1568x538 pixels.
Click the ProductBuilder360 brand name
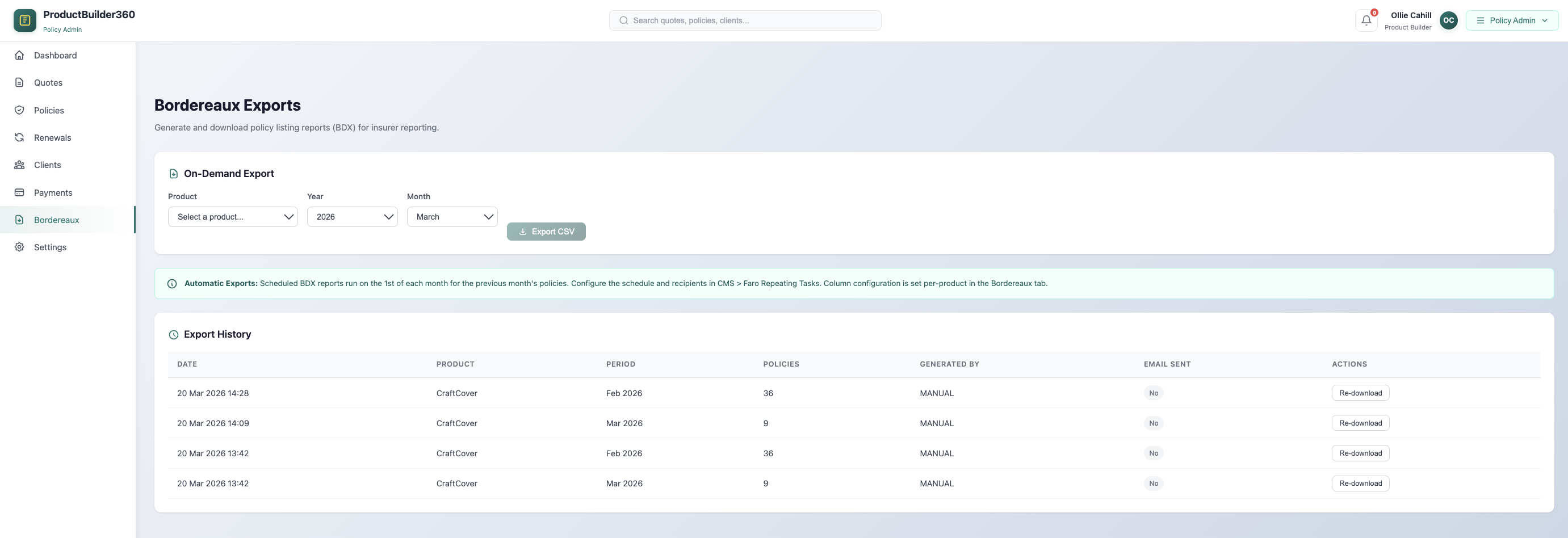(89, 15)
